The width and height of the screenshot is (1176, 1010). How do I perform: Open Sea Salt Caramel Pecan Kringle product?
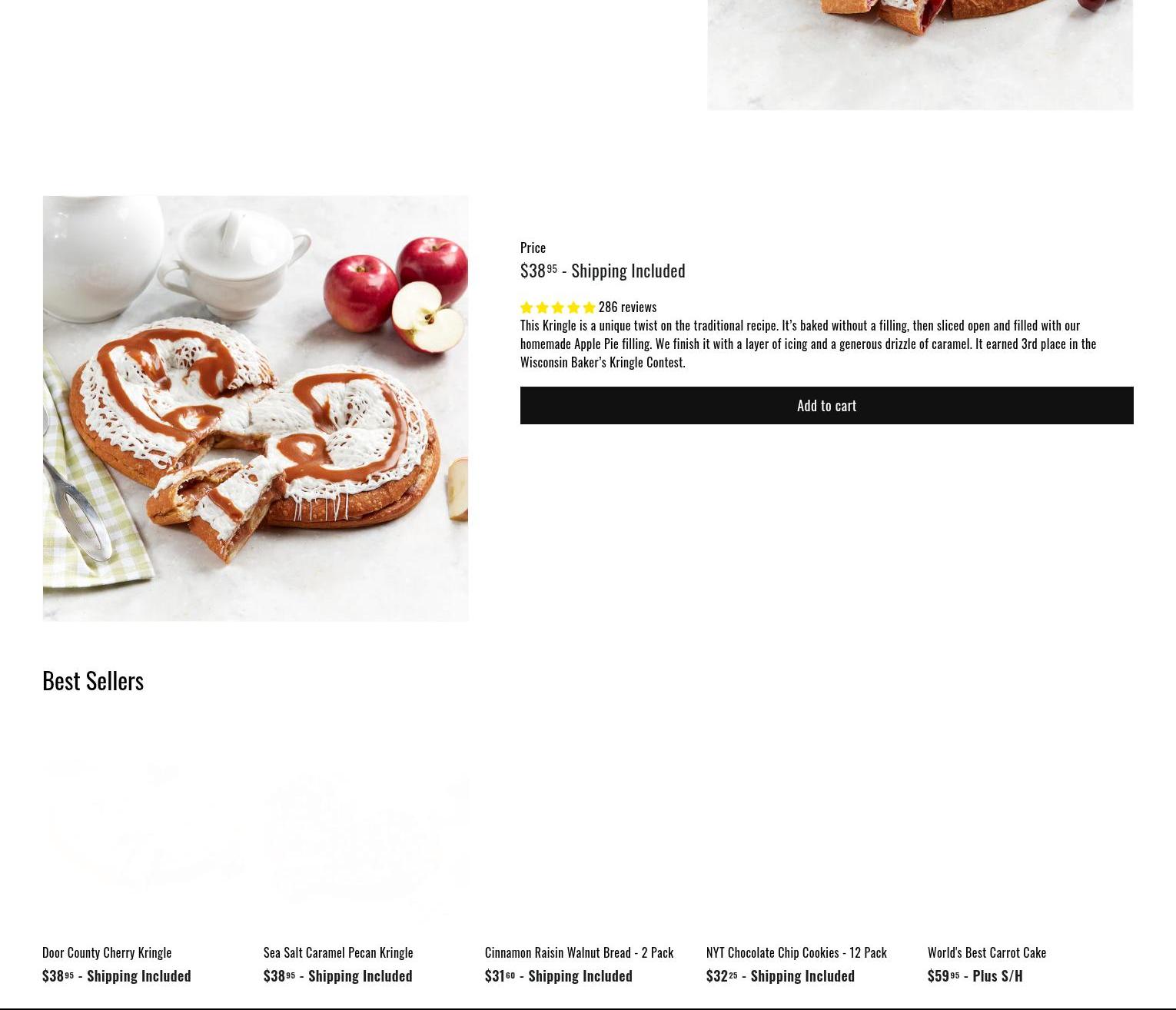(338, 952)
